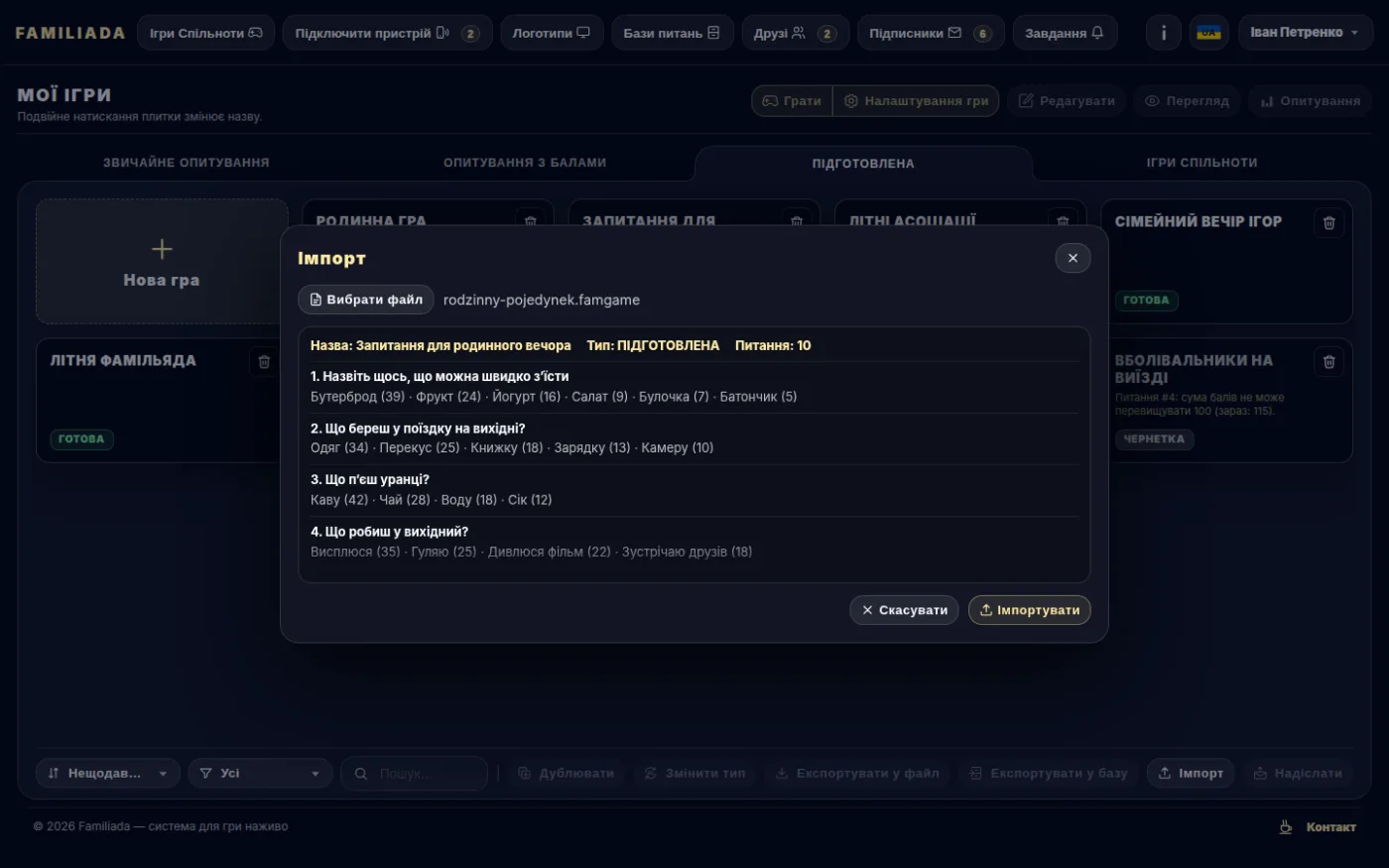Click Дублювати in bottom toolbar

tap(566, 774)
